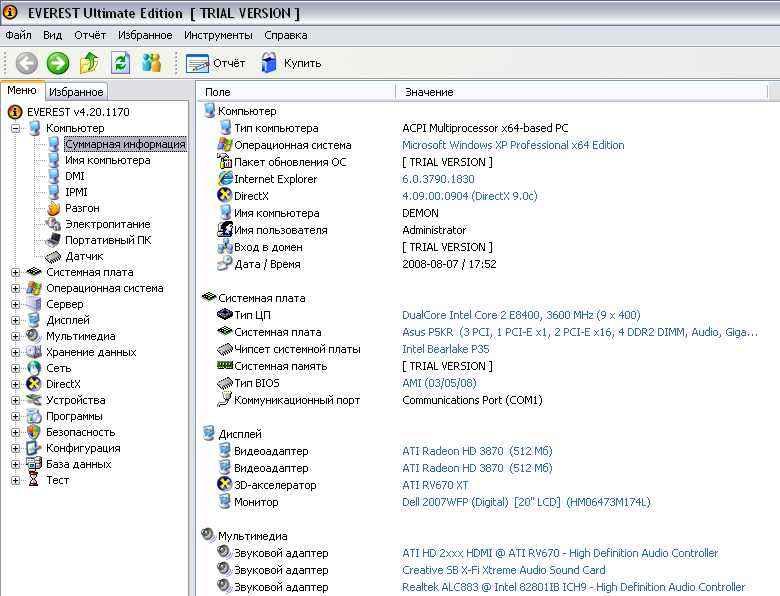Collapse the Компьютер tree node
Viewport: 780px width, 596px height.
[16, 128]
